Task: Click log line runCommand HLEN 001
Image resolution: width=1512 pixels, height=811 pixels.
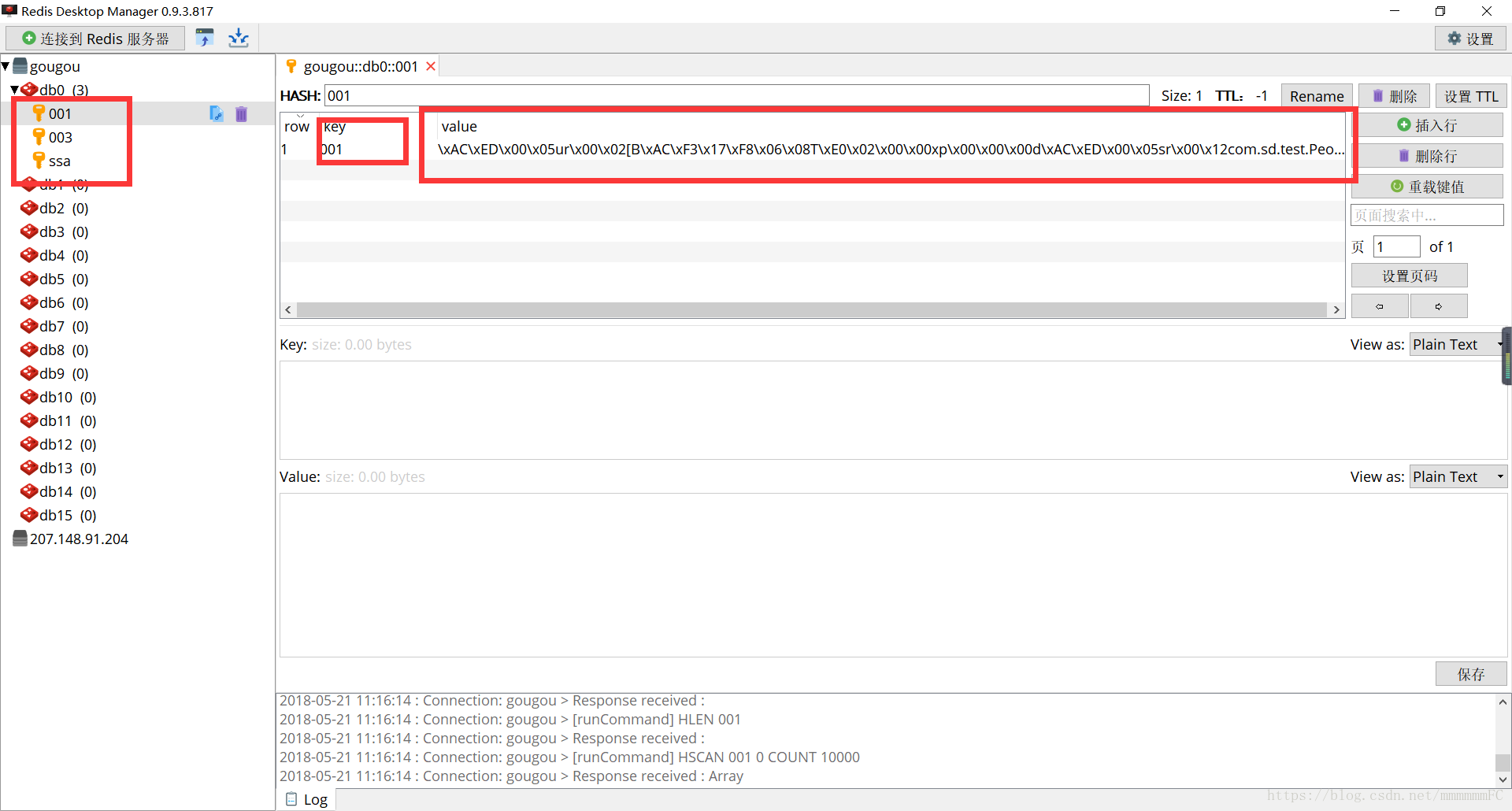Action: click(x=510, y=720)
